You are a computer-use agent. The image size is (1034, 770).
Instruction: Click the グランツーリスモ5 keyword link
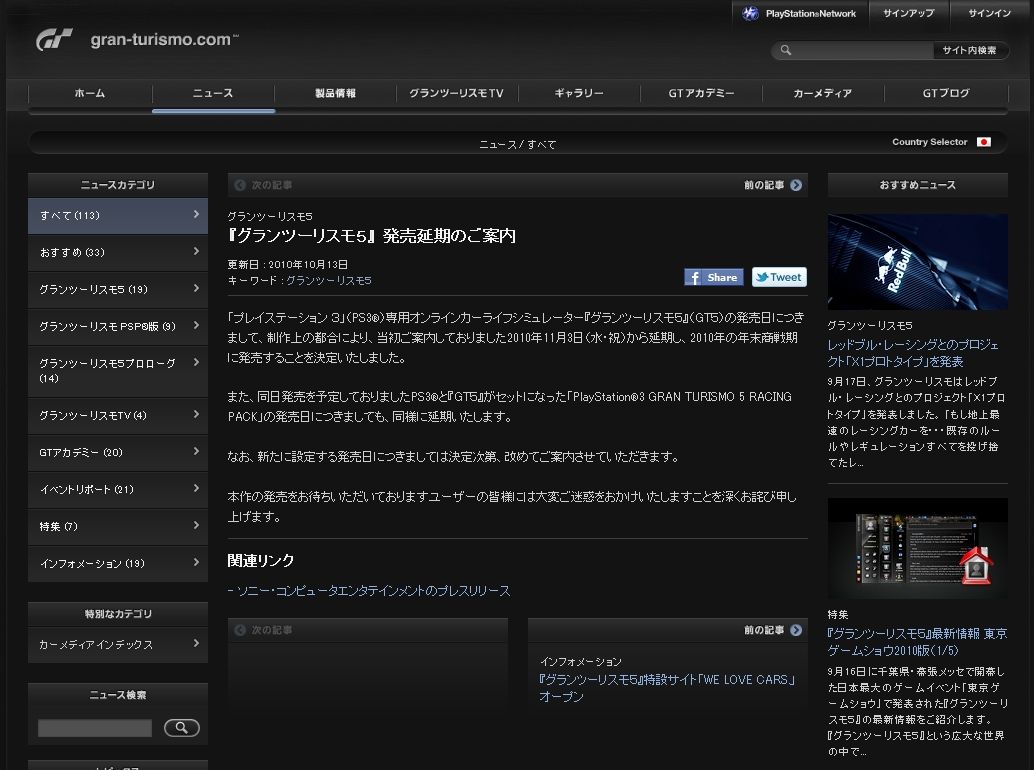328,281
